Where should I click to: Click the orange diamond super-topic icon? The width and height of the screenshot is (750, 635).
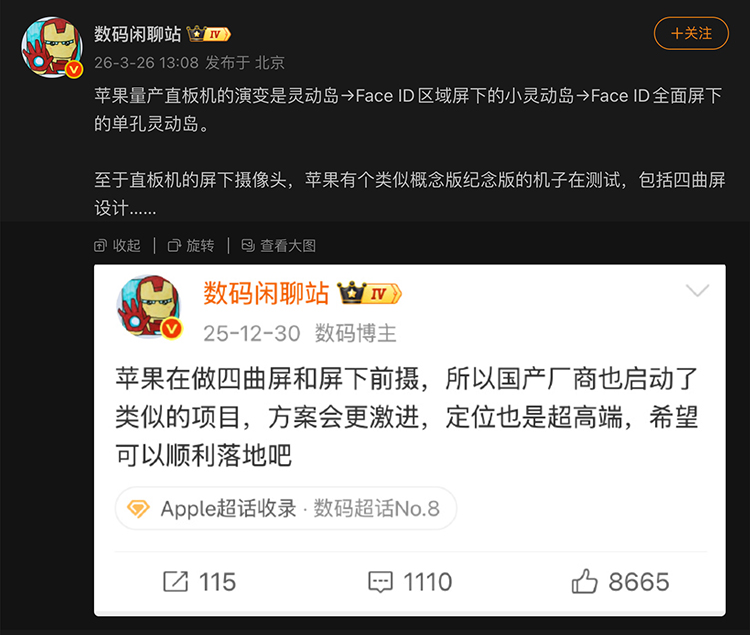tap(138, 509)
